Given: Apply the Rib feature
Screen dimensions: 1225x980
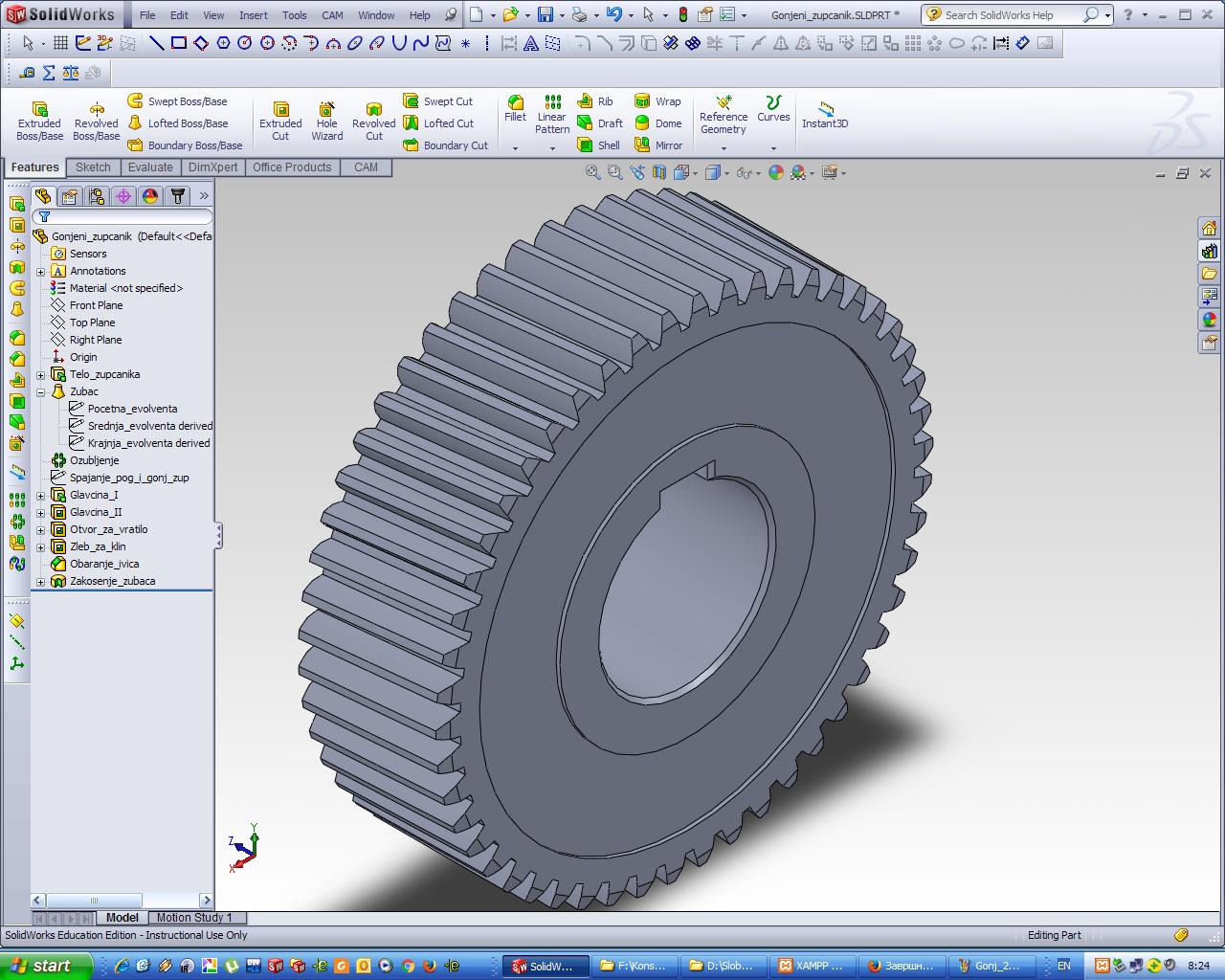Looking at the screenshot, I should 595,101.
